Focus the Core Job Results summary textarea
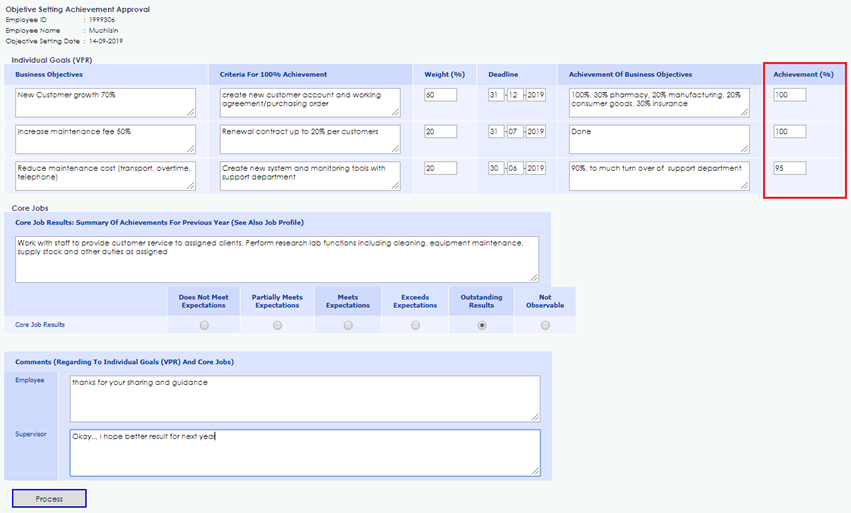The image size is (851, 513). coord(276,259)
